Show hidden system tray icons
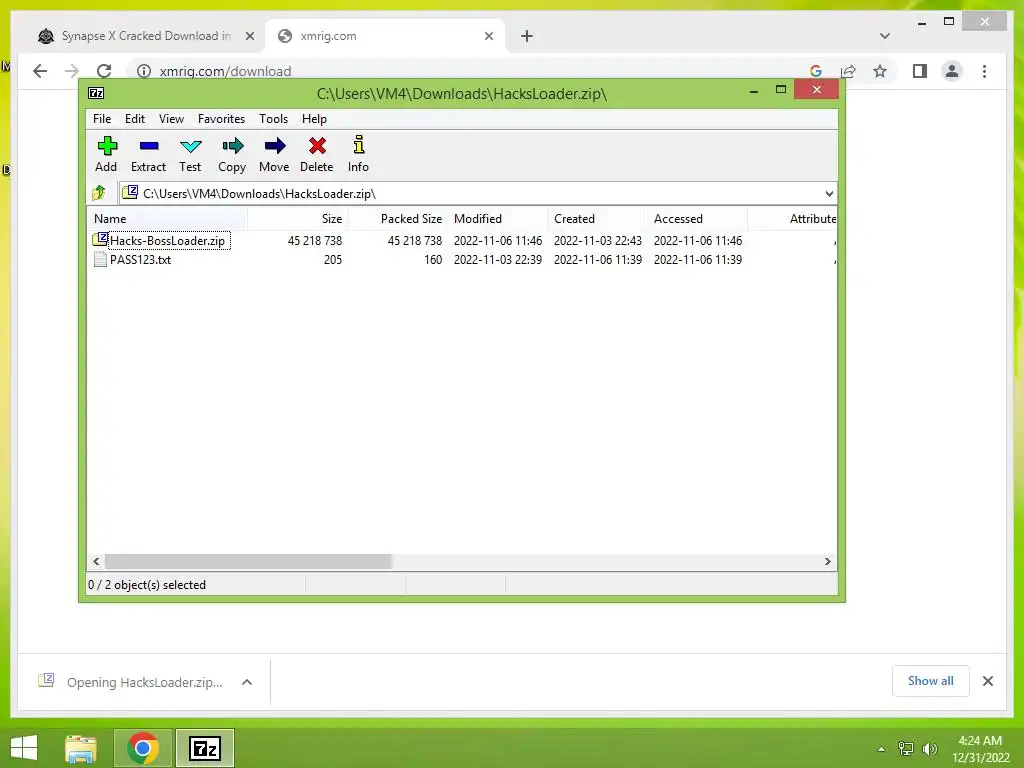 (x=881, y=749)
